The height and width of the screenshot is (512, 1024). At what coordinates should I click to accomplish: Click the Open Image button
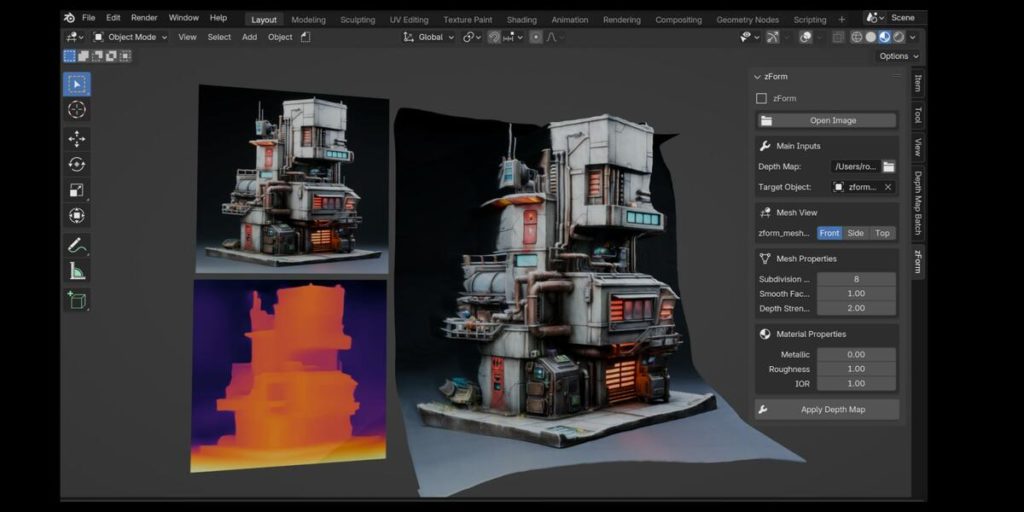[x=832, y=120]
